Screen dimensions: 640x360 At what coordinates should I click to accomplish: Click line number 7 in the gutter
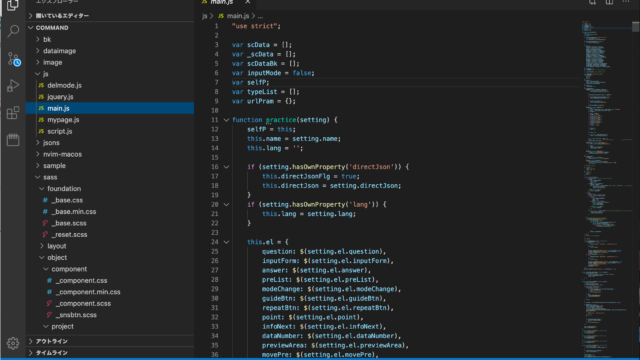pos(216,82)
